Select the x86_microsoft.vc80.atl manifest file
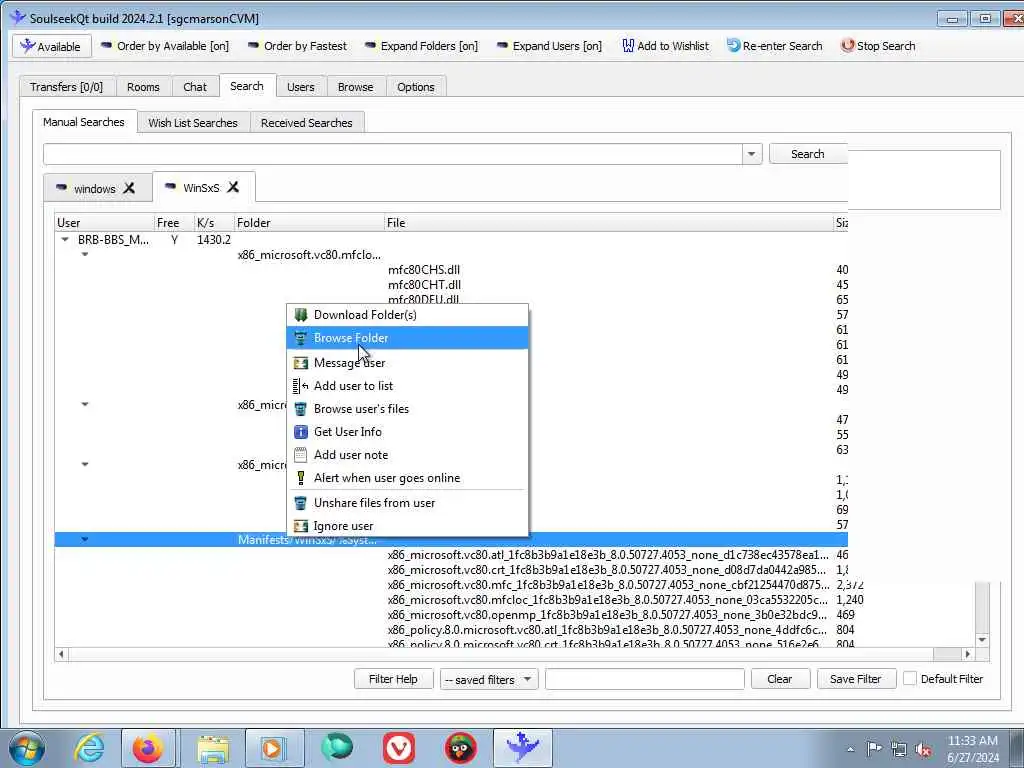The height and width of the screenshot is (768, 1024). click(x=608, y=555)
